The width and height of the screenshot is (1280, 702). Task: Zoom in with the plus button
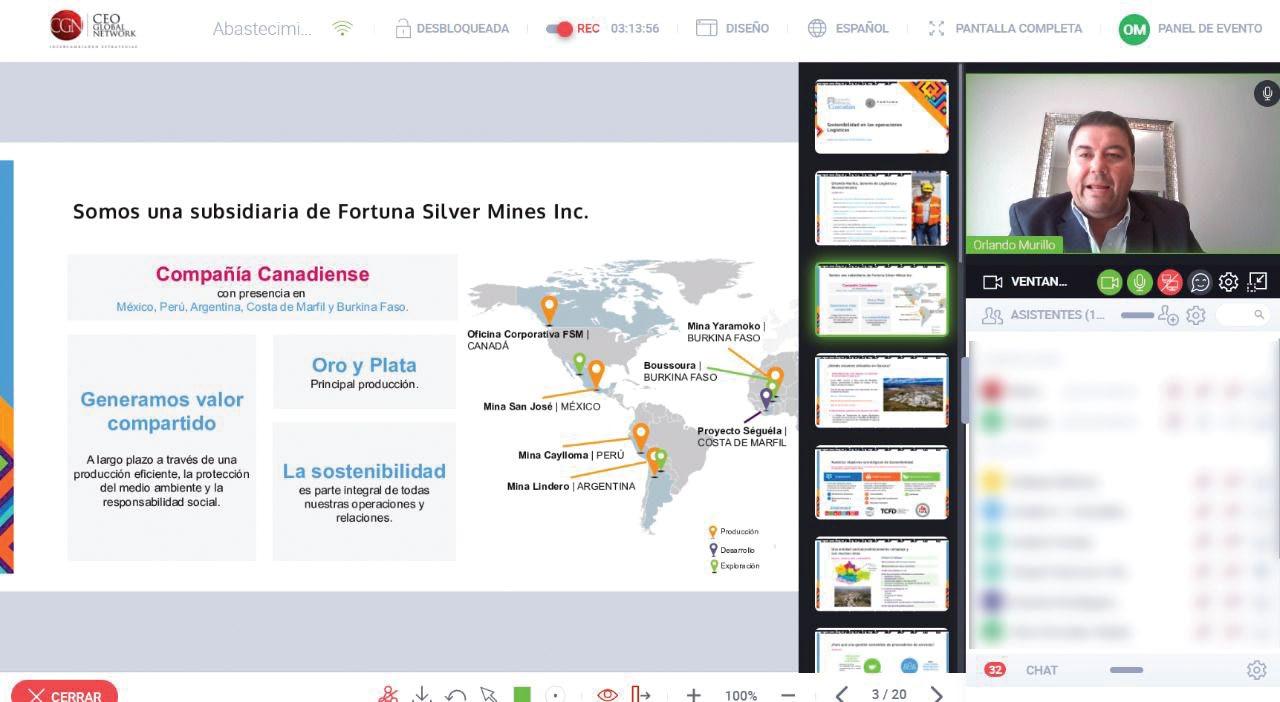(693, 694)
